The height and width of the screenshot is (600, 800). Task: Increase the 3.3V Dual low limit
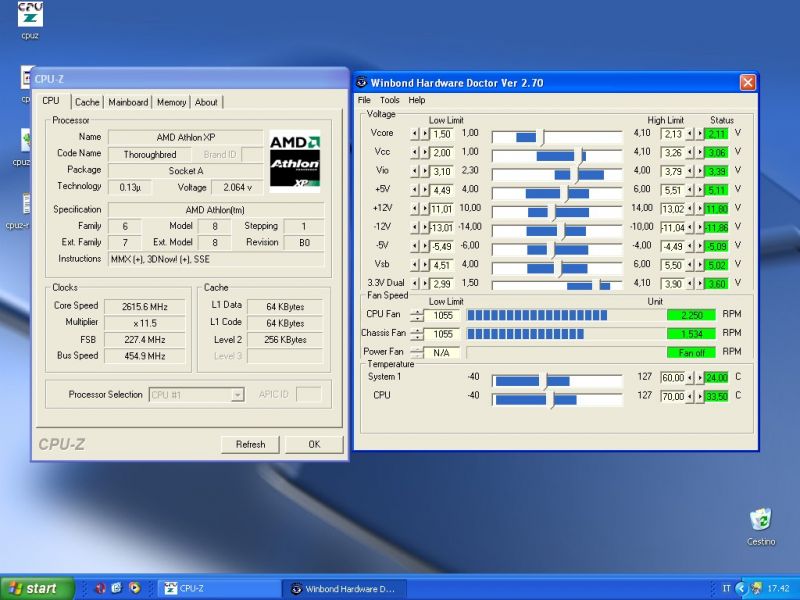[425, 284]
